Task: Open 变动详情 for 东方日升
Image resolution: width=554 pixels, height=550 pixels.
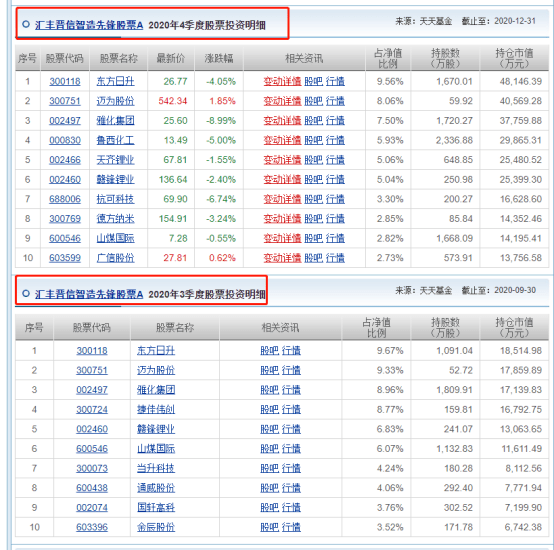Action: pyautogui.click(x=282, y=82)
